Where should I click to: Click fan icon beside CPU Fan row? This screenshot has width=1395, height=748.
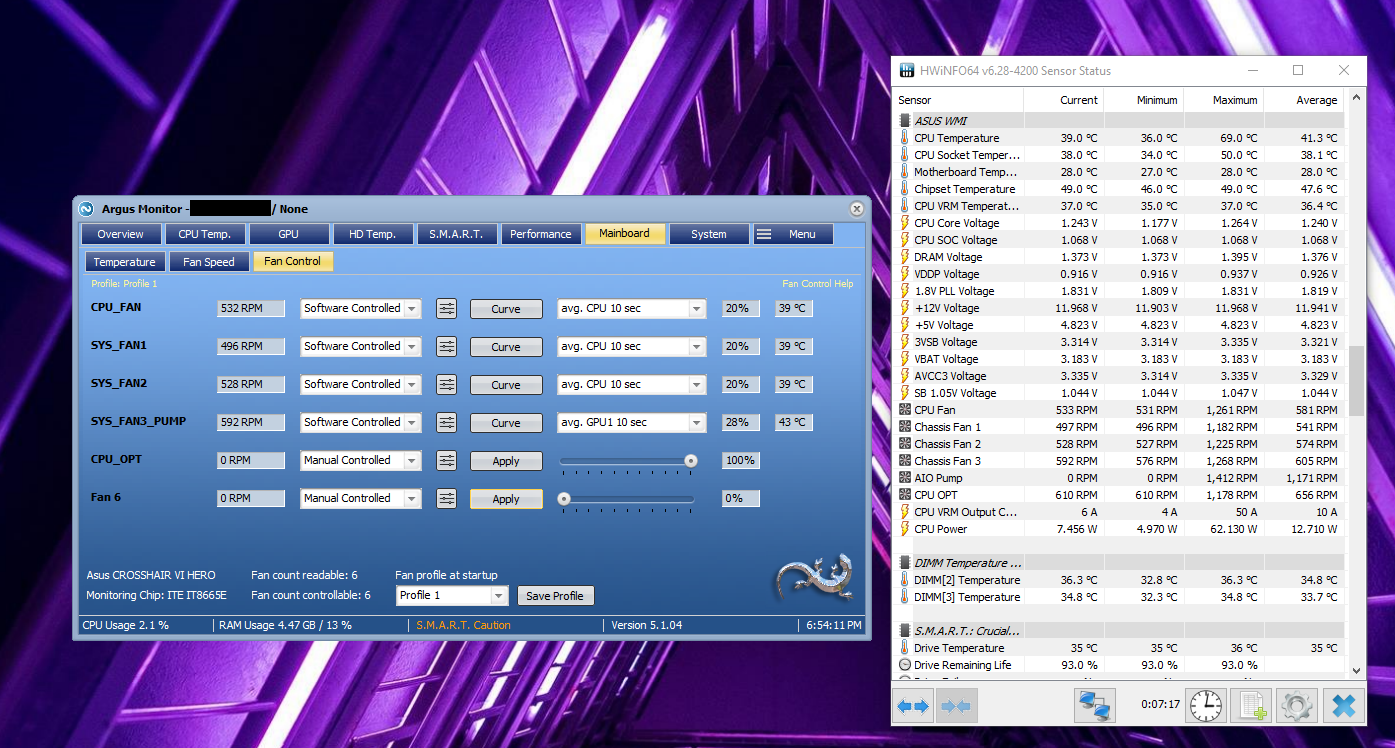point(905,410)
